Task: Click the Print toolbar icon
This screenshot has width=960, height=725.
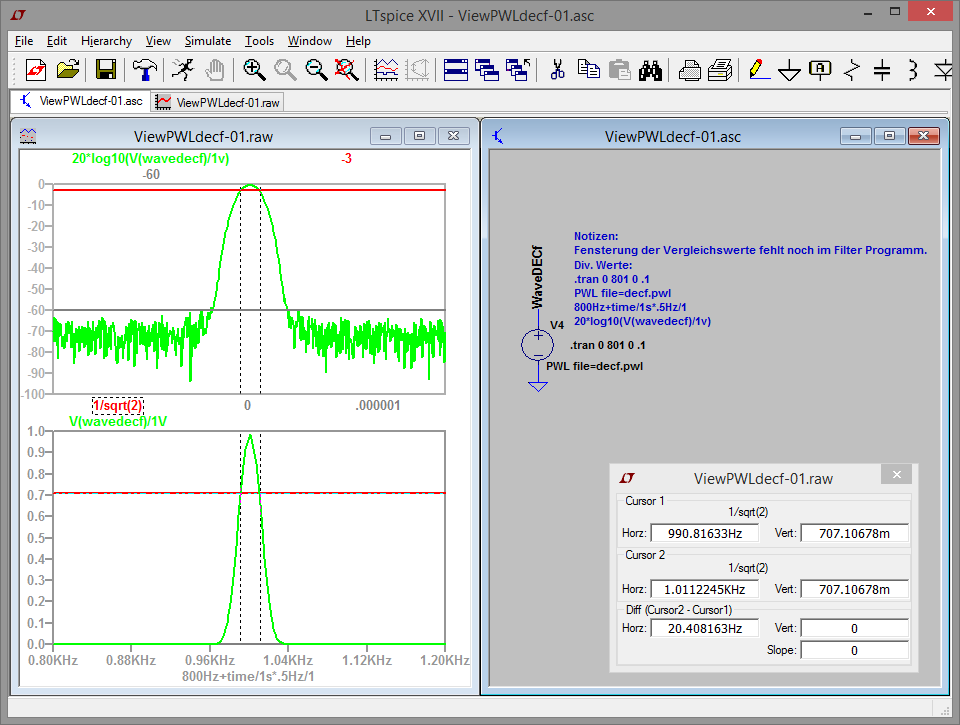Action: tap(689, 70)
